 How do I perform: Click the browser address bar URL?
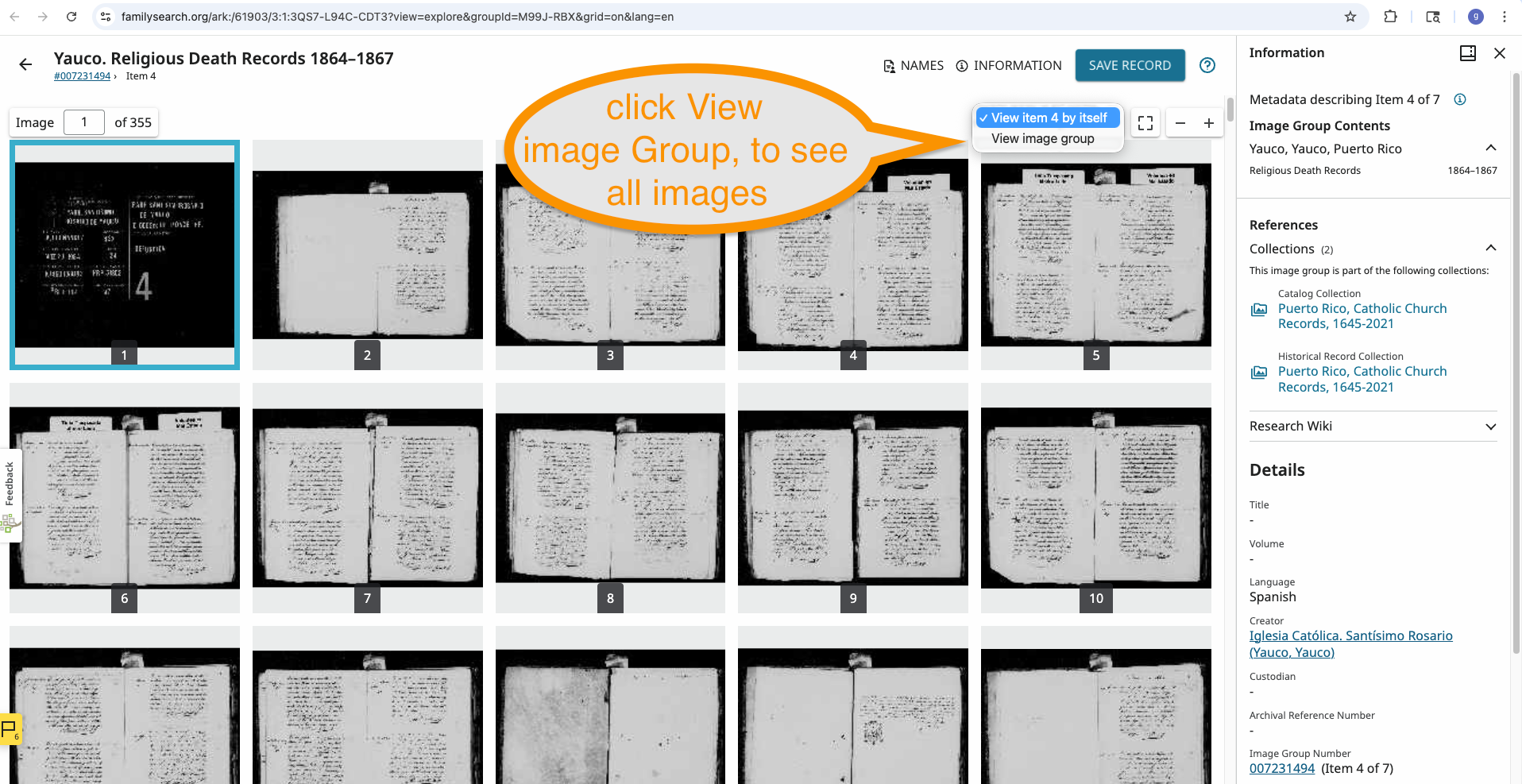point(397,17)
